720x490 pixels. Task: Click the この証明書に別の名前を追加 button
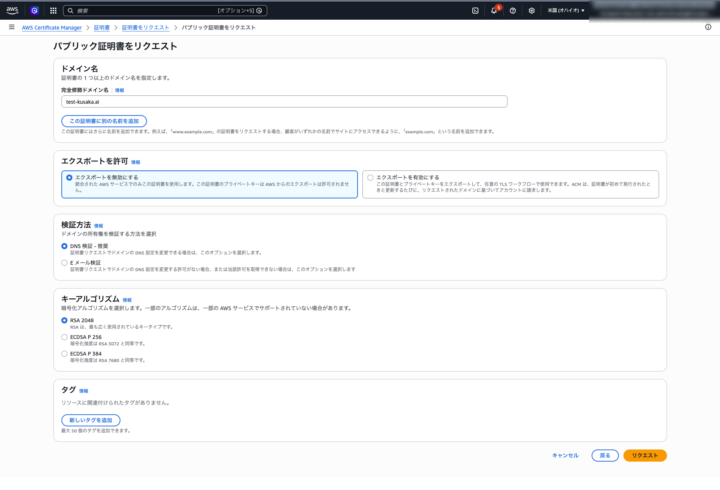[104, 120]
